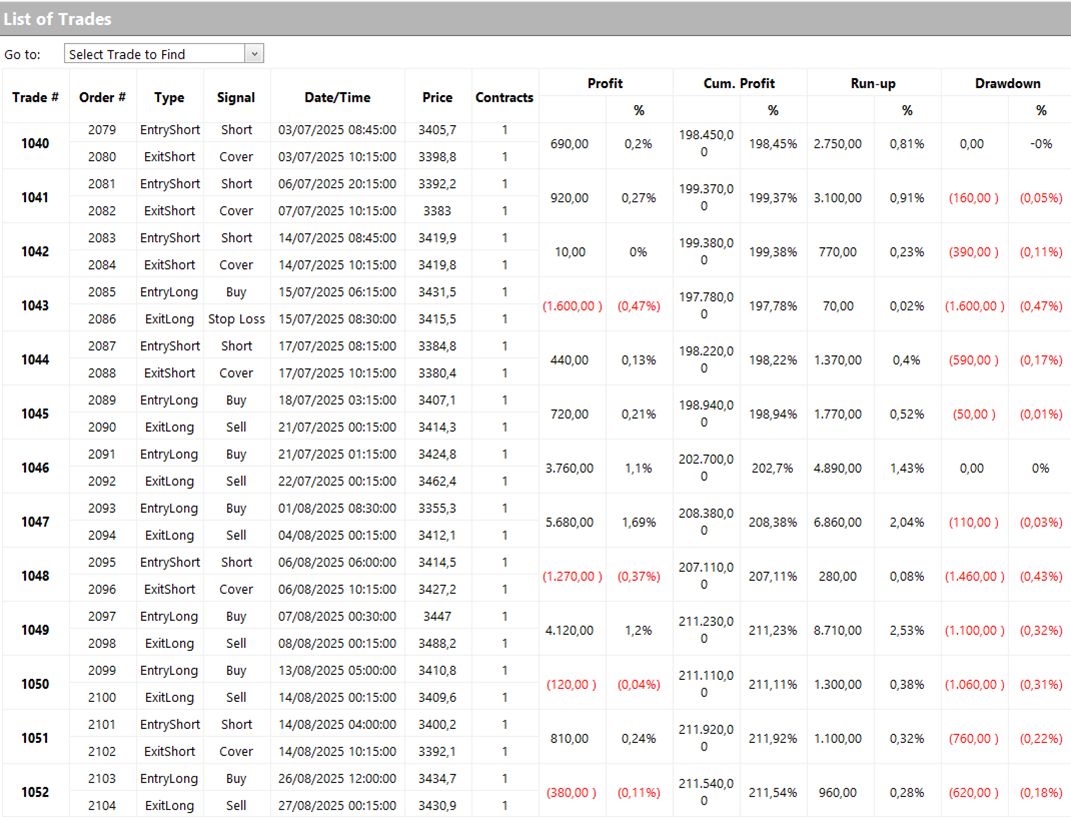Image resolution: width=1071 pixels, height=817 pixels.
Task: Click the Order # column header
Action: point(102,97)
